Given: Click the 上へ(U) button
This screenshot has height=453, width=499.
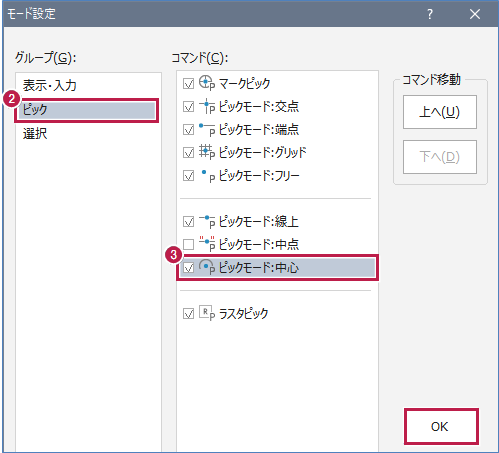Looking at the screenshot, I should [440, 112].
